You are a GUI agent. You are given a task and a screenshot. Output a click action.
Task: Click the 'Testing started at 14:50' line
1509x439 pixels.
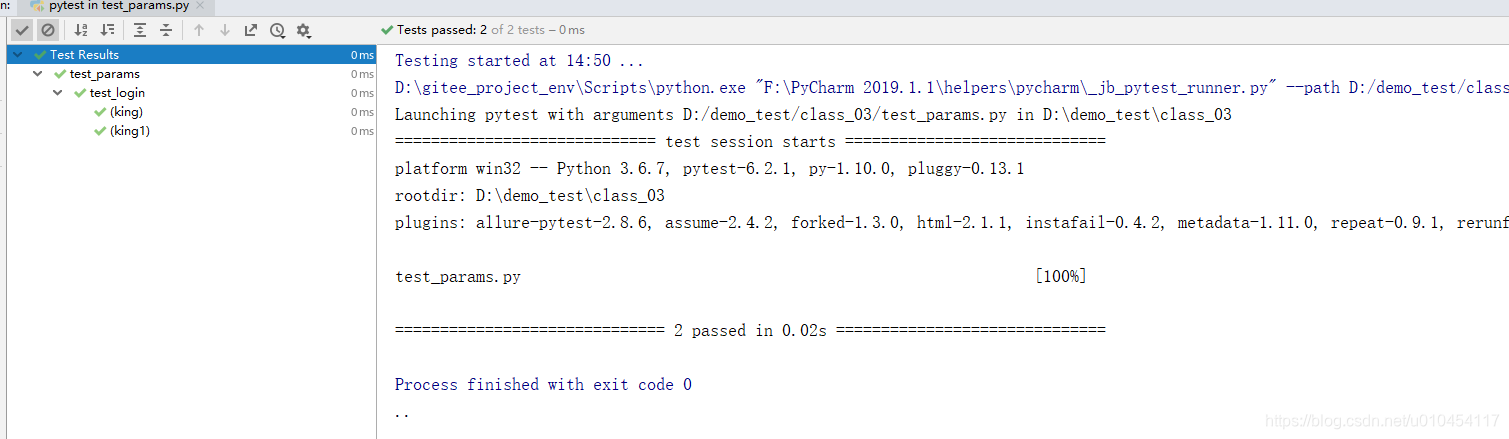click(x=519, y=61)
